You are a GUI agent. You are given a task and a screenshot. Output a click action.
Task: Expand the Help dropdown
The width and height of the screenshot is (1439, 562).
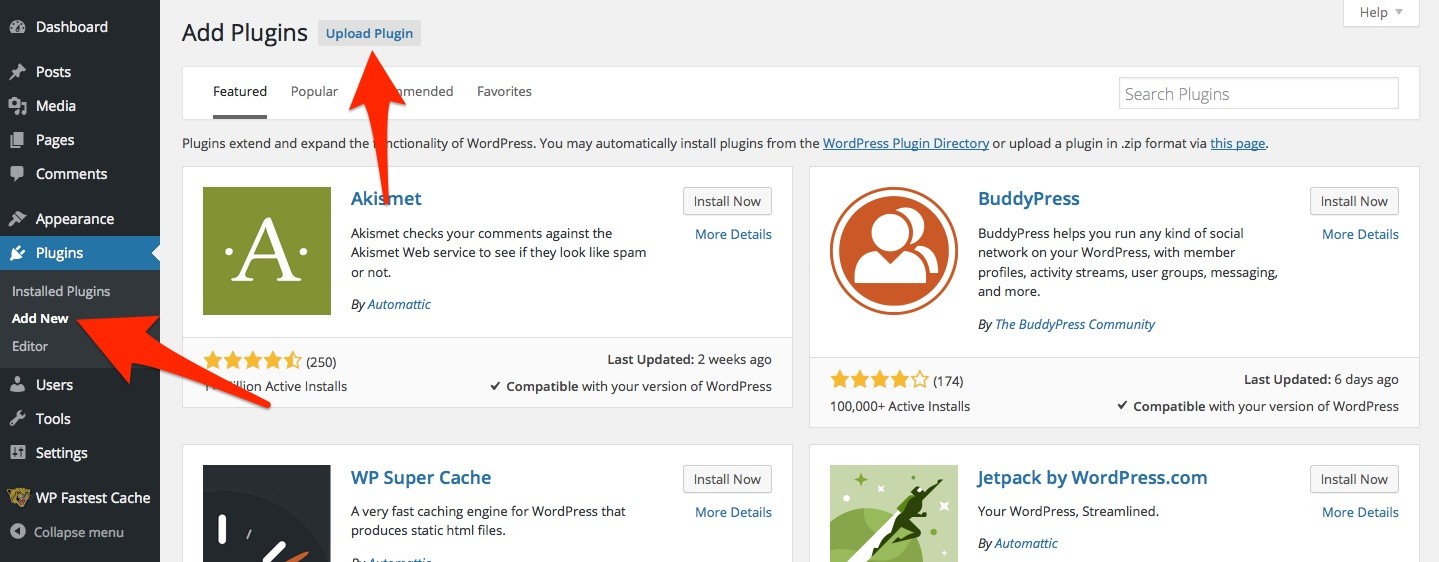tap(1382, 13)
